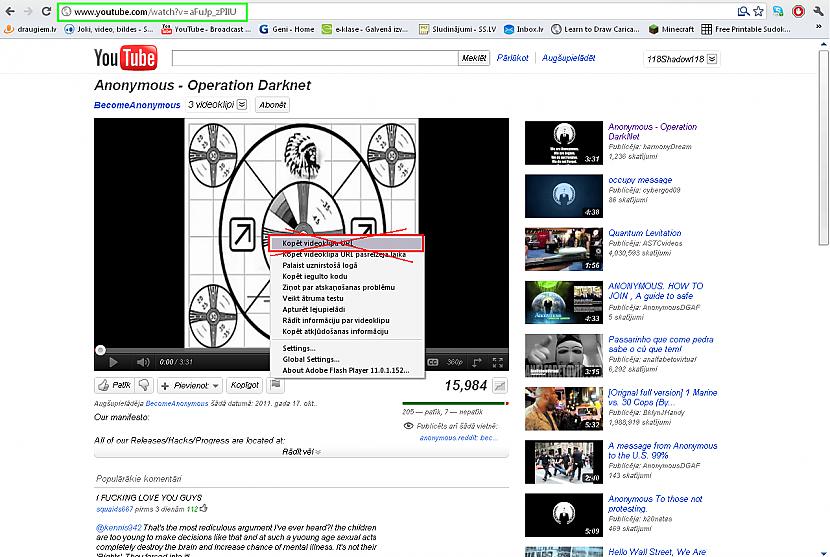The height and width of the screenshot is (557, 830).
Task: Open A message from Anonymous thumbnail
Action: pyautogui.click(x=564, y=462)
